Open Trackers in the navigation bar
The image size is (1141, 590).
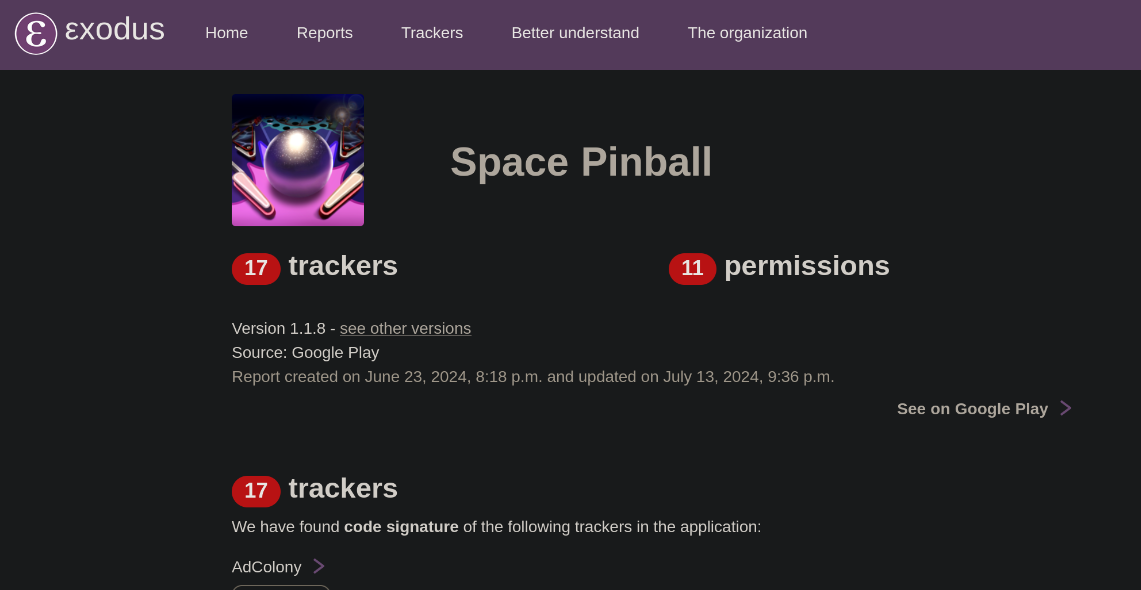pyautogui.click(x=432, y=33)
